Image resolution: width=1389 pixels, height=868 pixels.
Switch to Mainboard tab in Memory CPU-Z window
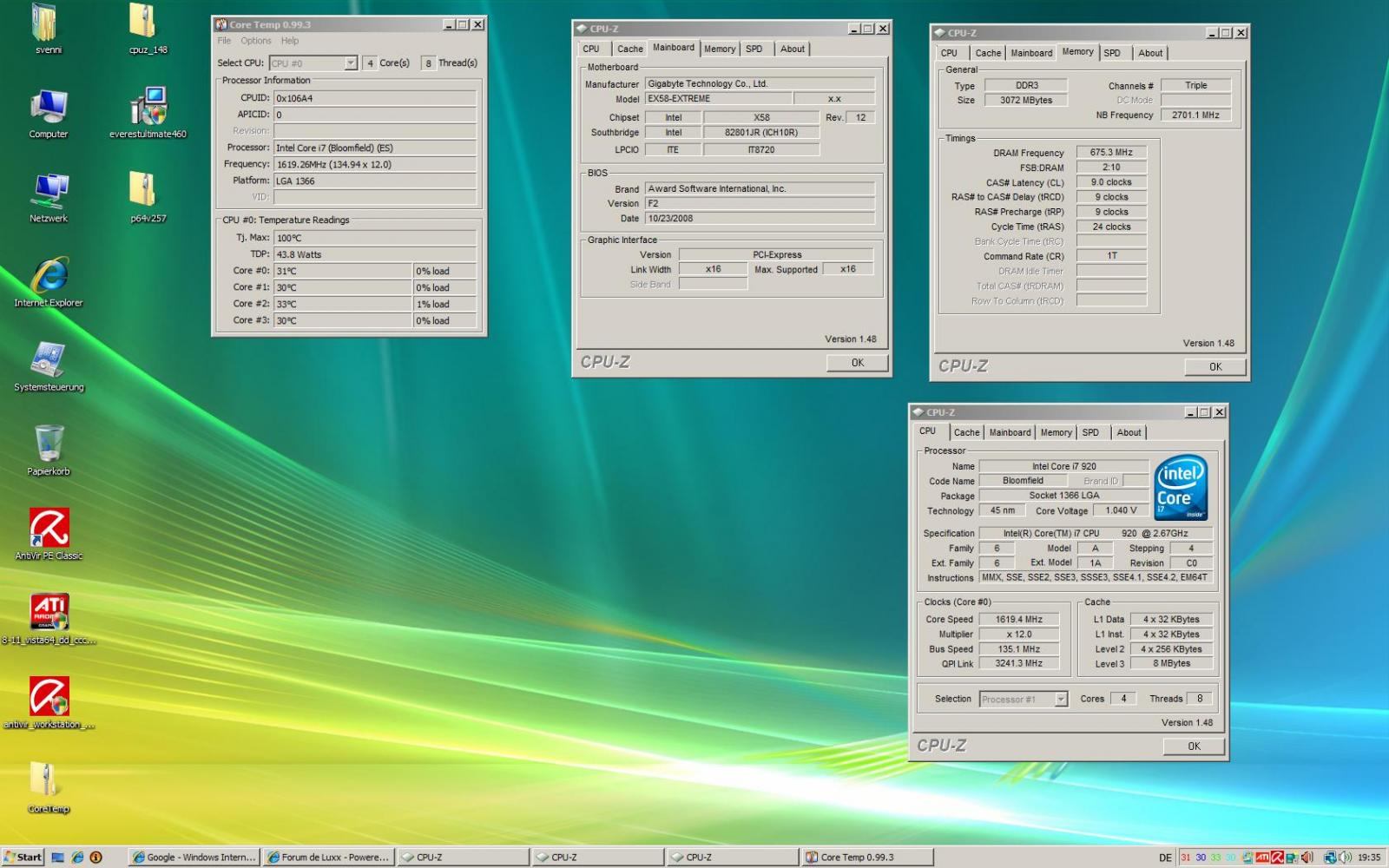click(x=1031, y=53)
